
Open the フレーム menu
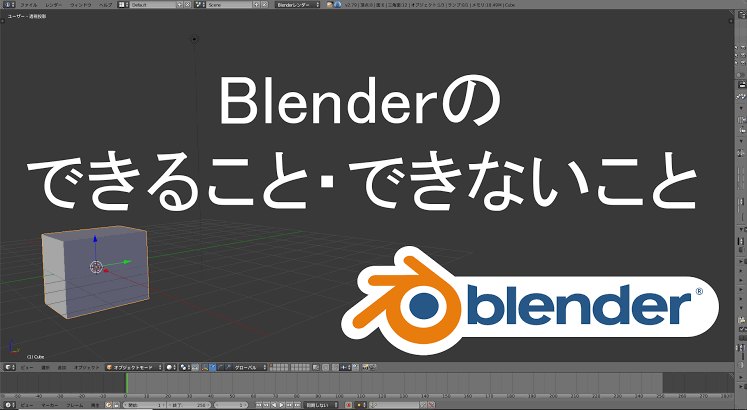74,405
